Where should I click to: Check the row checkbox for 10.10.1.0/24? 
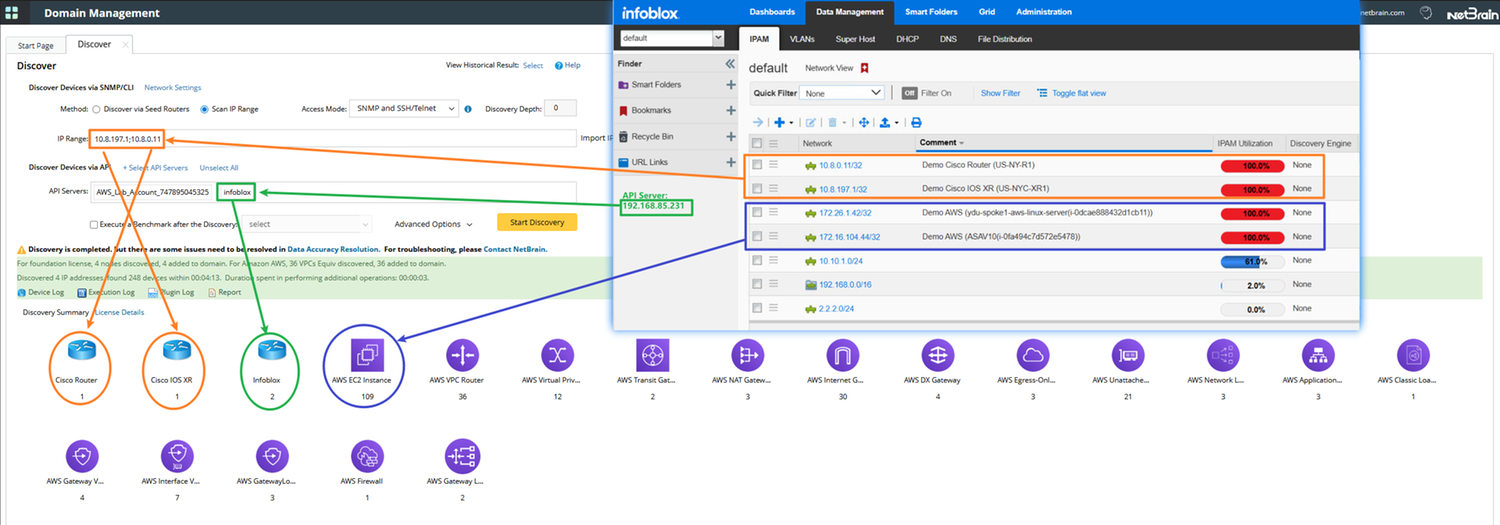[x=757, y=260]
